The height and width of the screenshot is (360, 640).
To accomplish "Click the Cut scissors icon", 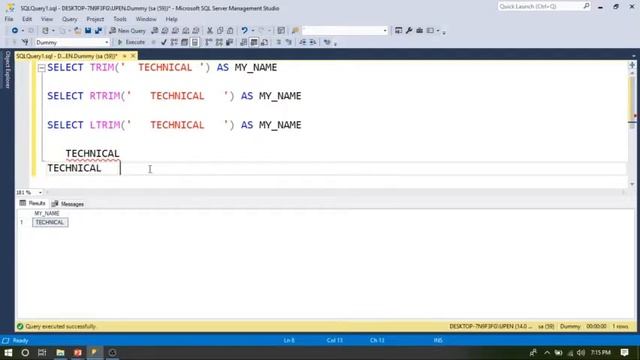I will (210, 31).
